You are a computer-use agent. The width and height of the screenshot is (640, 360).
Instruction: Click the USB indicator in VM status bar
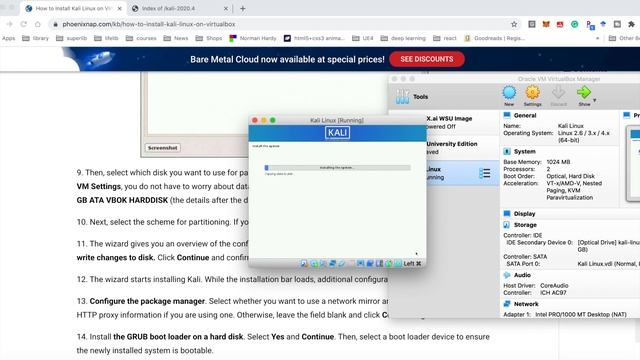341,264
